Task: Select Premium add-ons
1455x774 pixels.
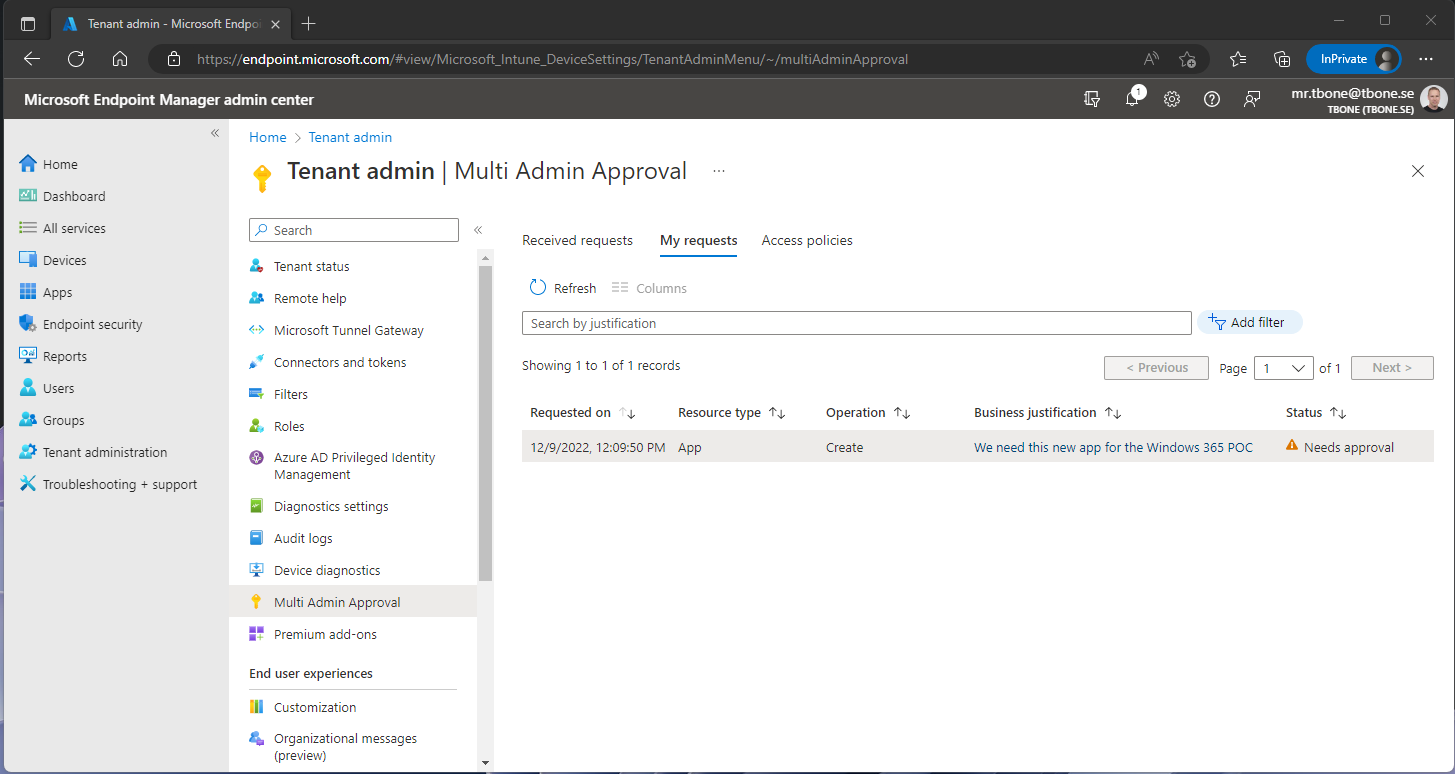Action: point(325,633)
